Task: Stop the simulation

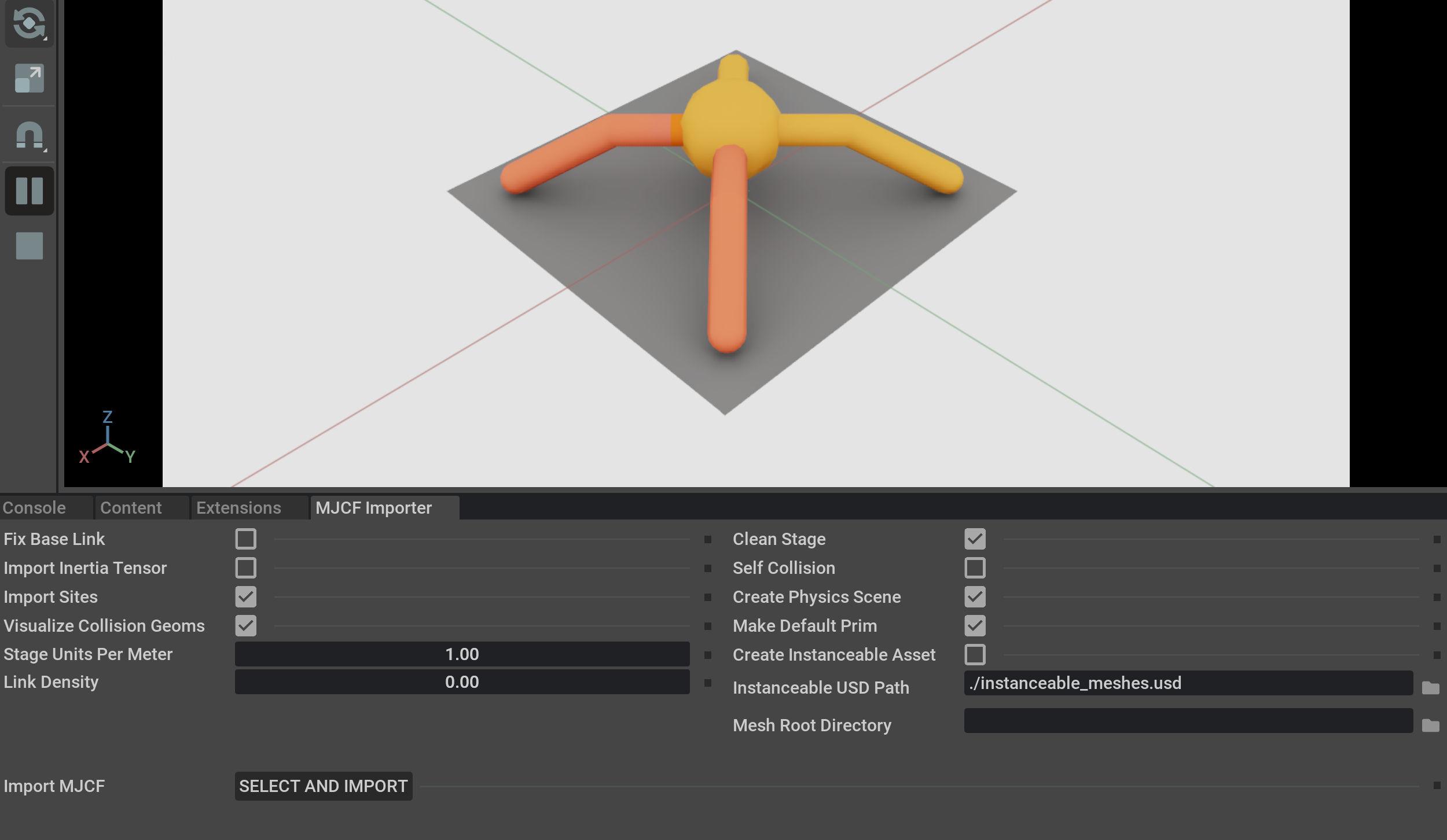Action: (x=29, y=246)
